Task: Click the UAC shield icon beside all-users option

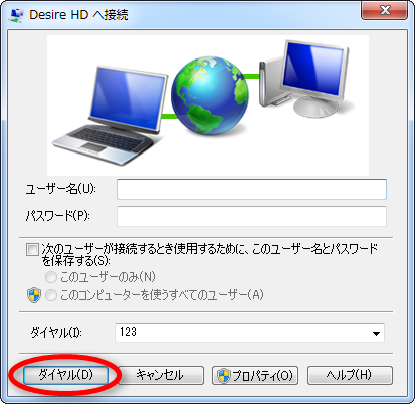Action: pyautogui.click(x=34, y=295)
